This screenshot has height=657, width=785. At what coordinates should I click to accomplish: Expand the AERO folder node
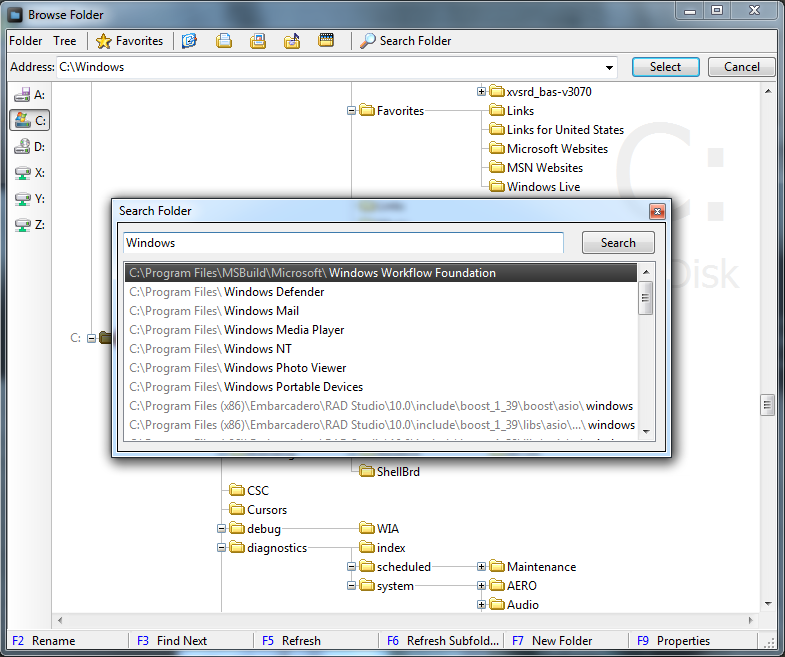[x=481, y=586]
